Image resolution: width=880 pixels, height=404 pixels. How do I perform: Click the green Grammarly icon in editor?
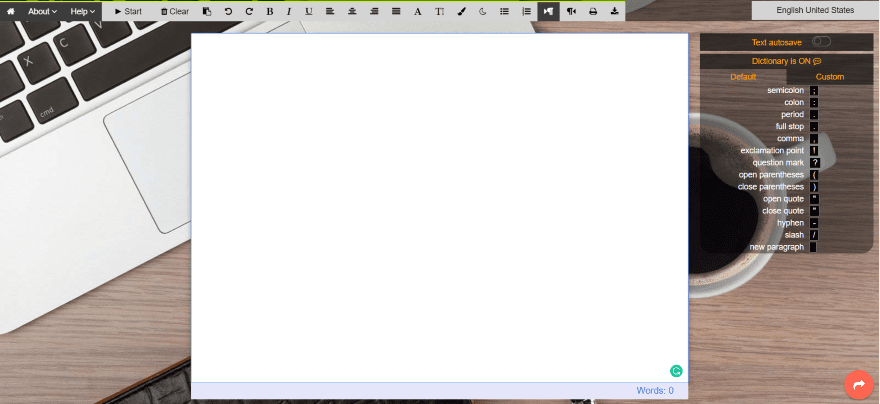point(676,371)
